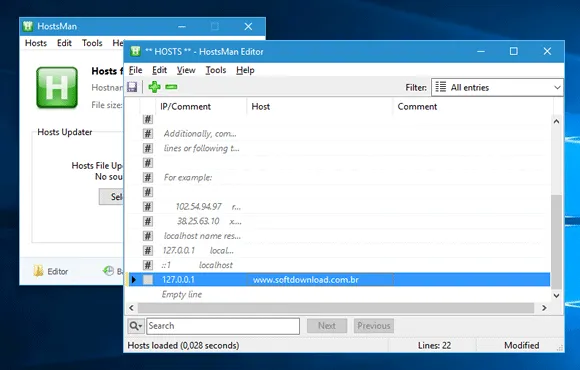580x370 pixels.
Task: Remove entry with the green minus icon
Action: pos(171,87)
